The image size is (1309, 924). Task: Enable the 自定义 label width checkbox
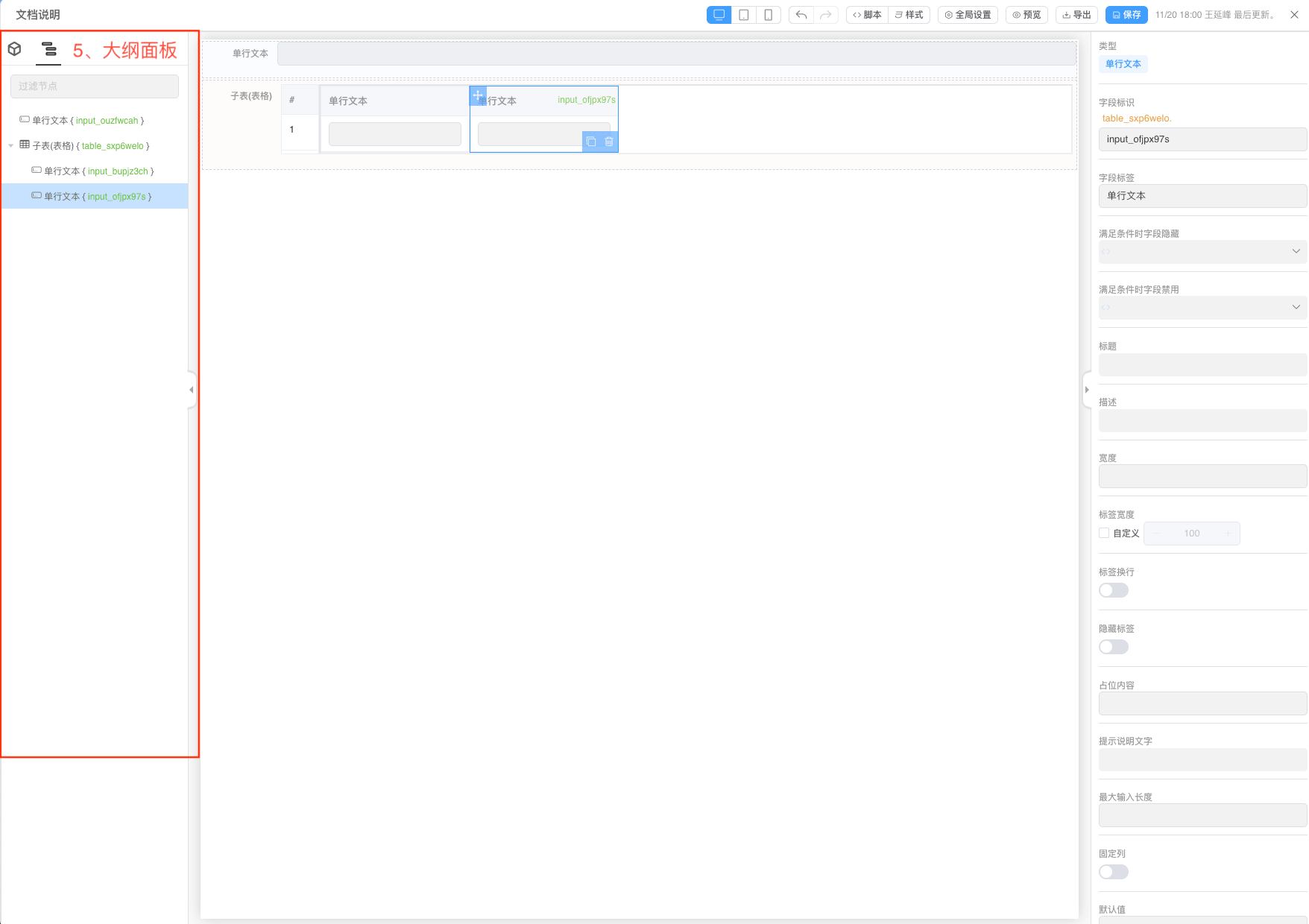click(1104, 533)
